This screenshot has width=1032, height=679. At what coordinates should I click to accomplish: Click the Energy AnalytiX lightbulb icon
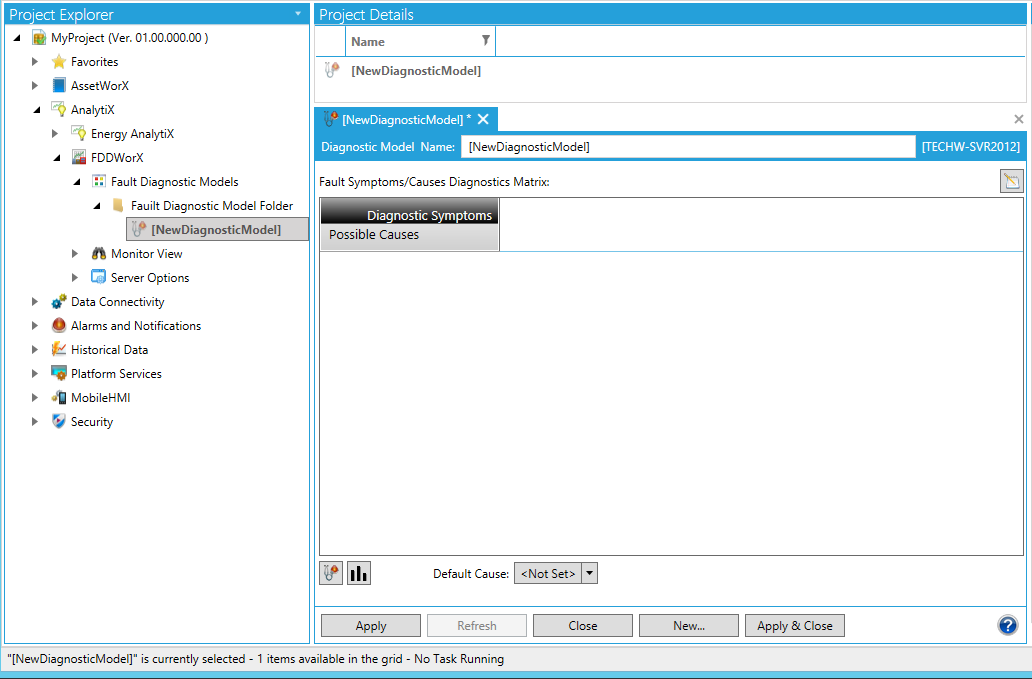[79, 134]
